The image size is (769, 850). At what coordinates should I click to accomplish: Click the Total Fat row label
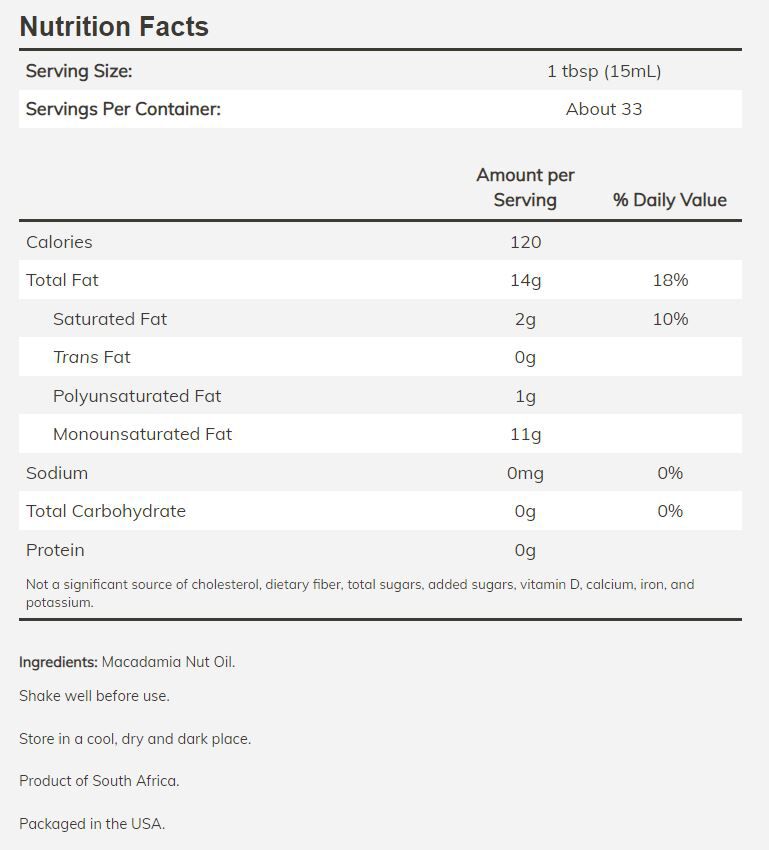[62, 280]
